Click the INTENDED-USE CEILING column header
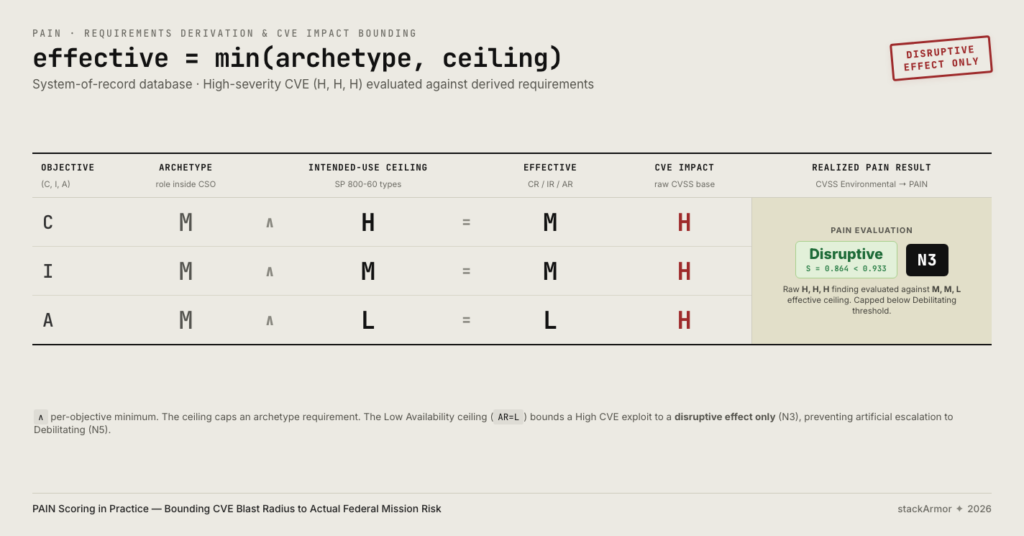Viewport: 1024px width, 536px height. click(x=368, y=168)
